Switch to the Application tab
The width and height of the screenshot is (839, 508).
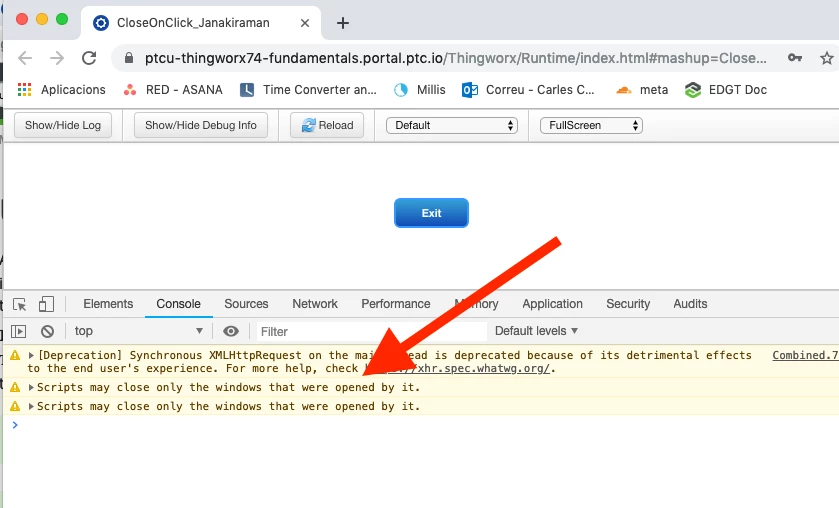click(552, 304)
